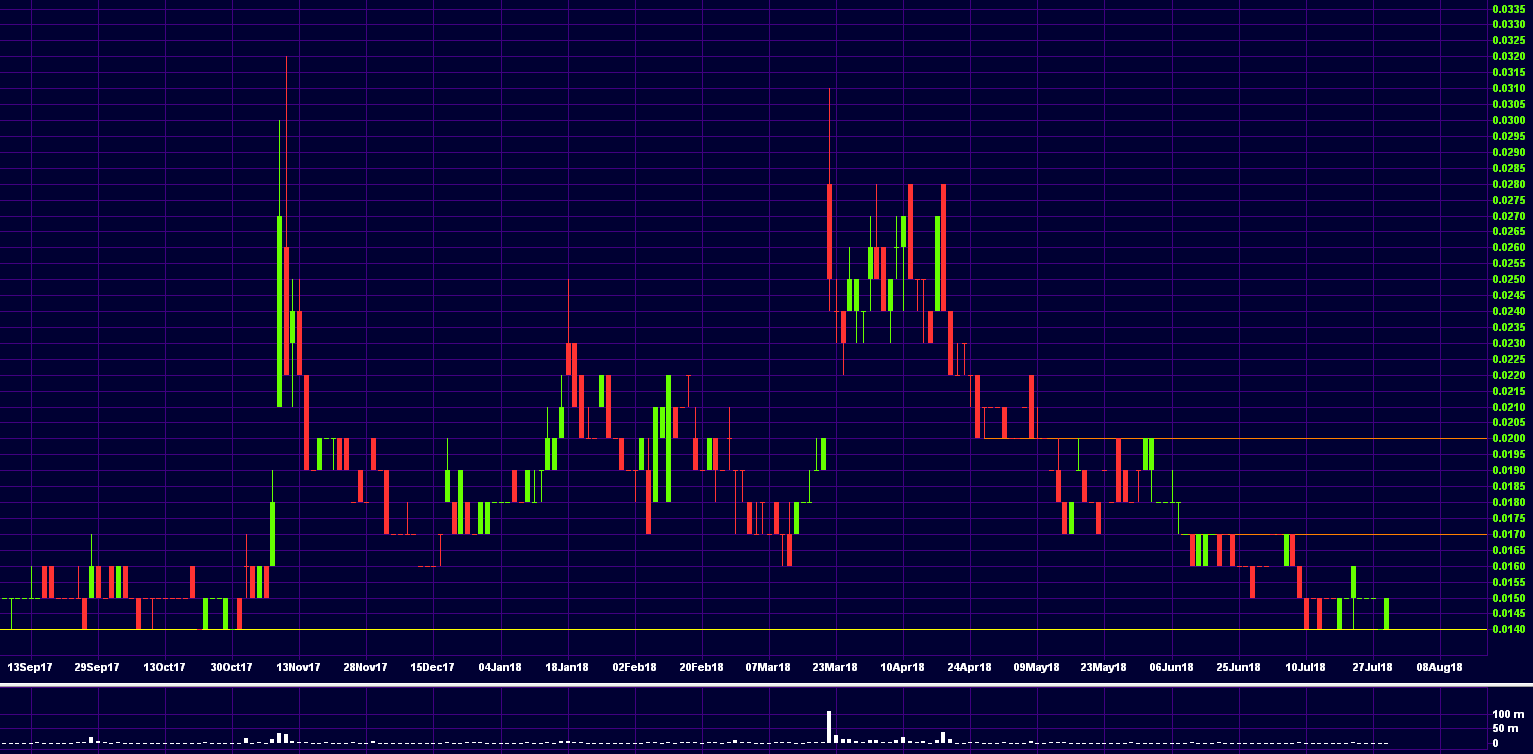Screen dimensions: 1533x754
Task: Click the 13Nov17 date label
Action: point(298,667)
